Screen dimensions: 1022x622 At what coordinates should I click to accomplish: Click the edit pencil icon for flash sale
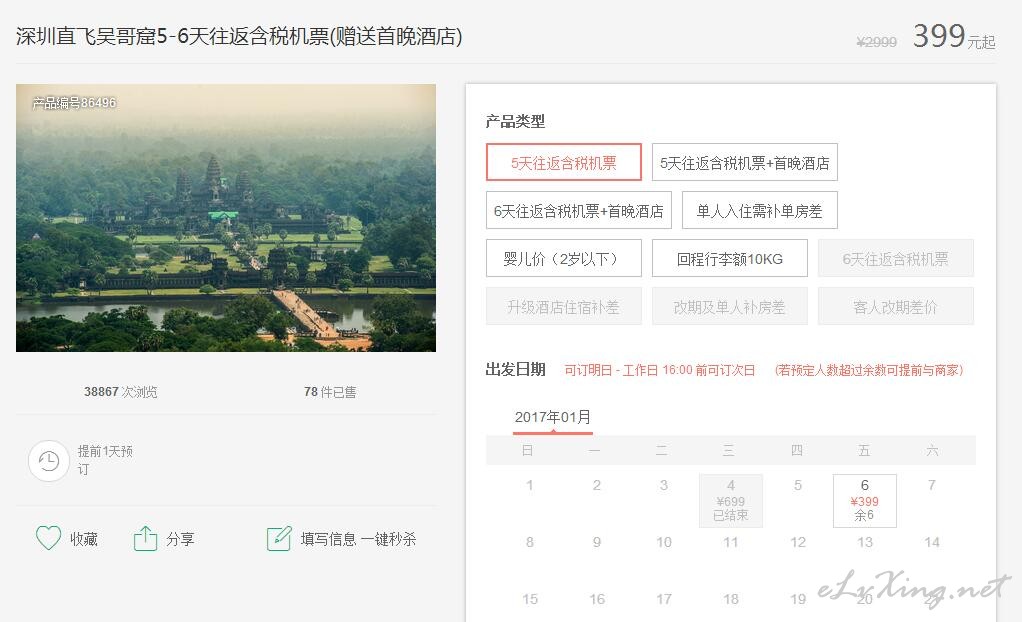[279, 539]
